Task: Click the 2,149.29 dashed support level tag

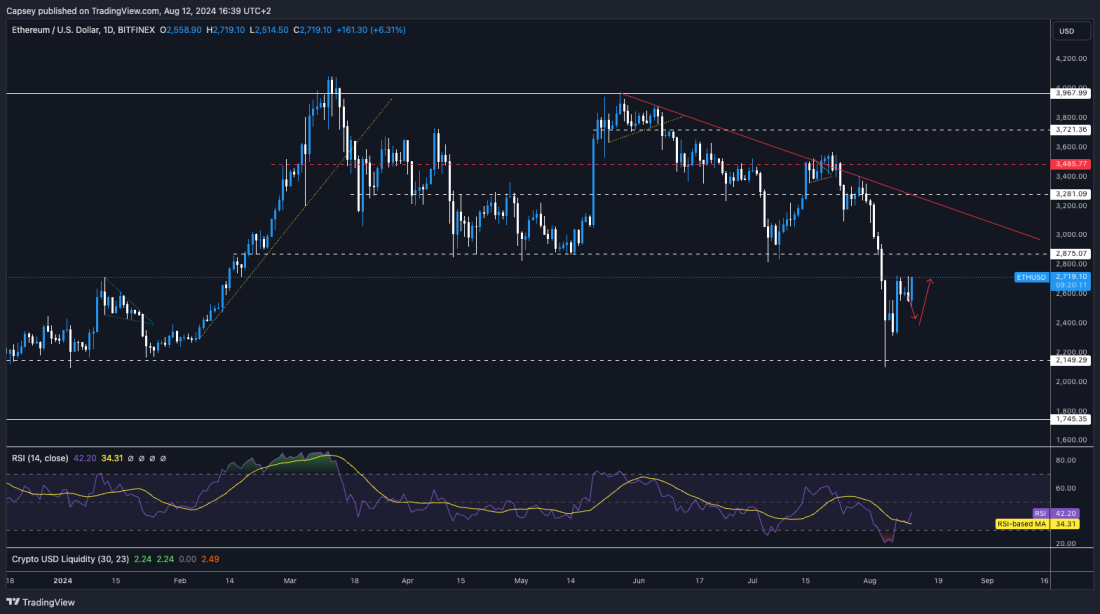Action: click(1069, 362)
